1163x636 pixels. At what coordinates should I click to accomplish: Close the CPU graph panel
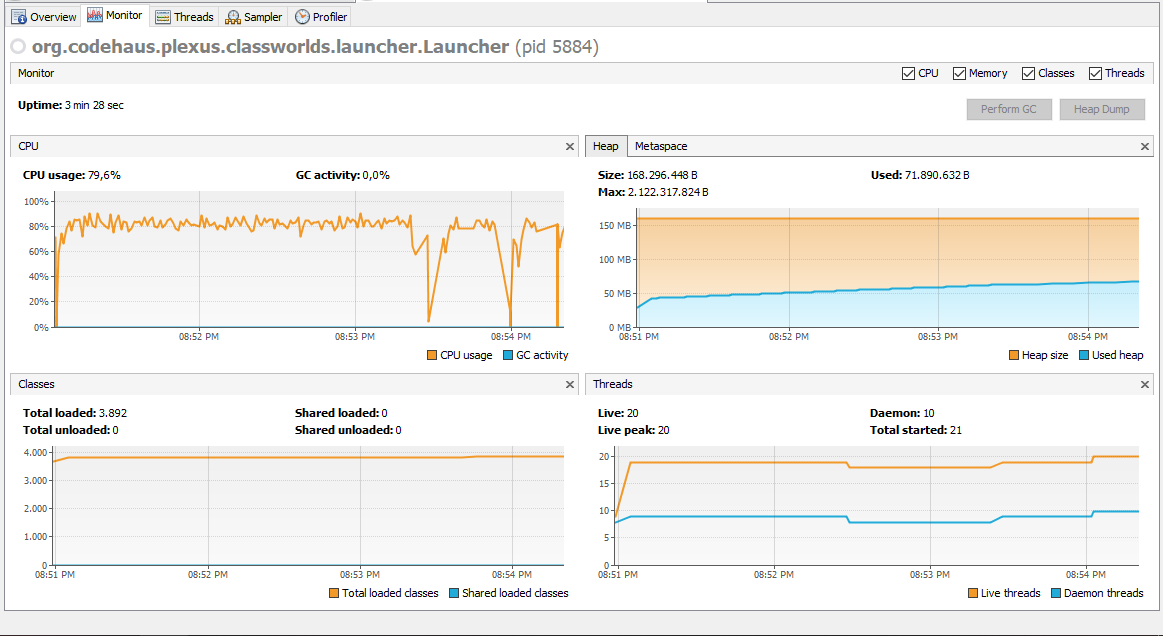coord(570,146)
